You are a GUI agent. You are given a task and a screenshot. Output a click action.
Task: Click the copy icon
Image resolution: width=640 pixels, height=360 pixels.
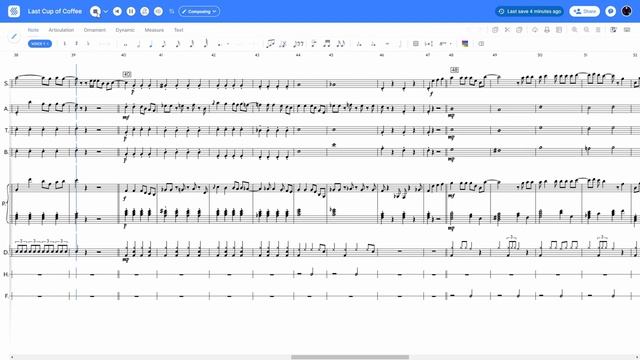495,30
